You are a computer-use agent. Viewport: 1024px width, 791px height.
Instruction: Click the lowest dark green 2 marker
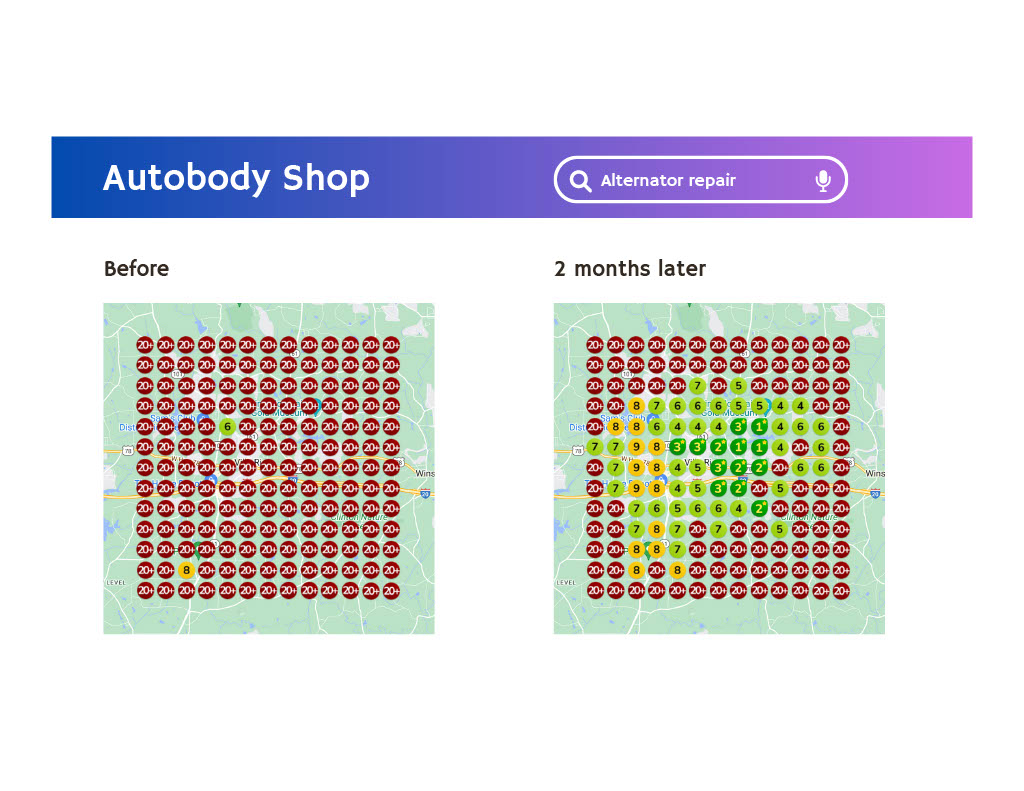(760, 509)
